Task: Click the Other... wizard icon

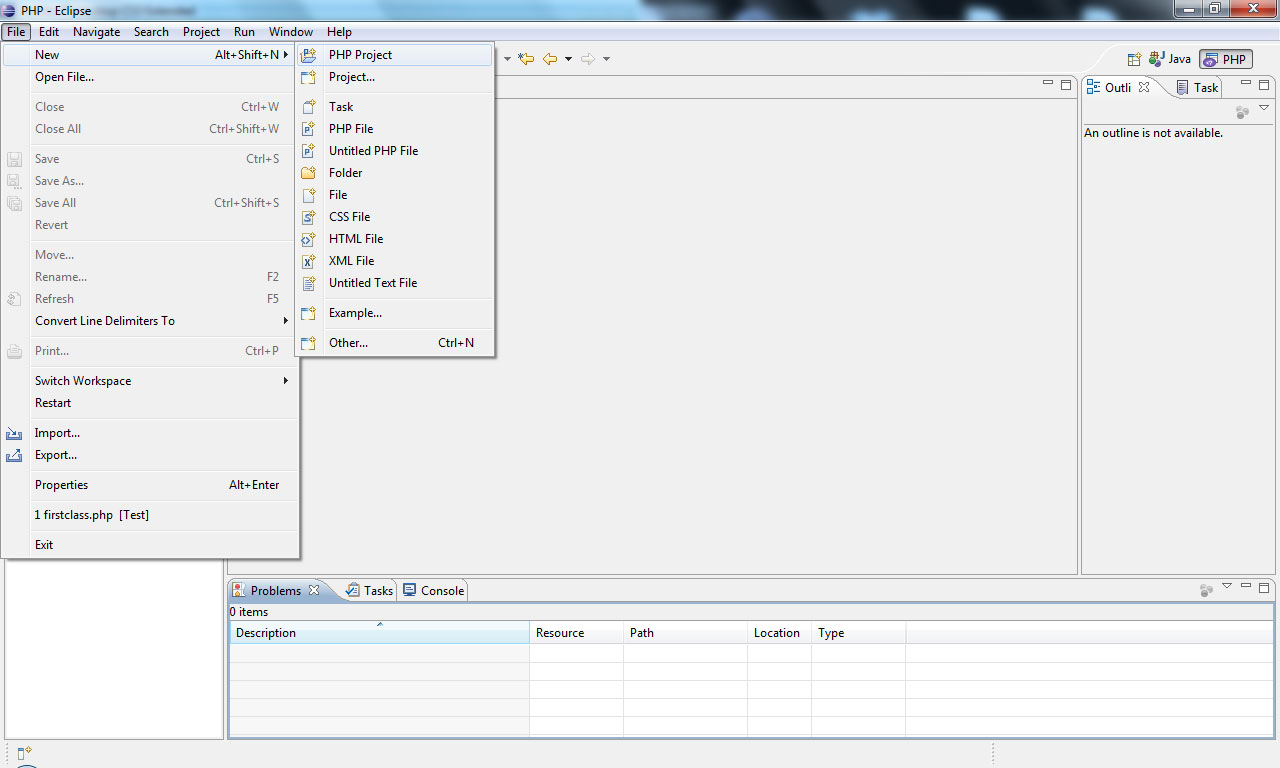Action: click(x=309, y=343)
